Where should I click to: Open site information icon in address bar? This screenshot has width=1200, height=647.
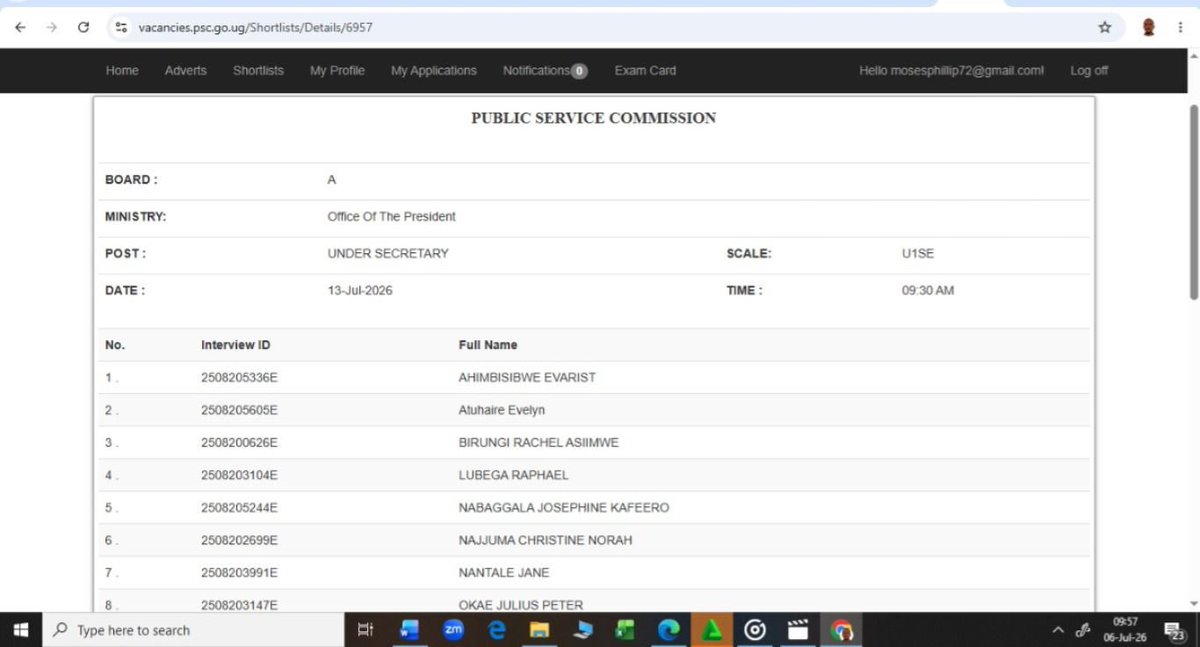click(x=122, y=28)
